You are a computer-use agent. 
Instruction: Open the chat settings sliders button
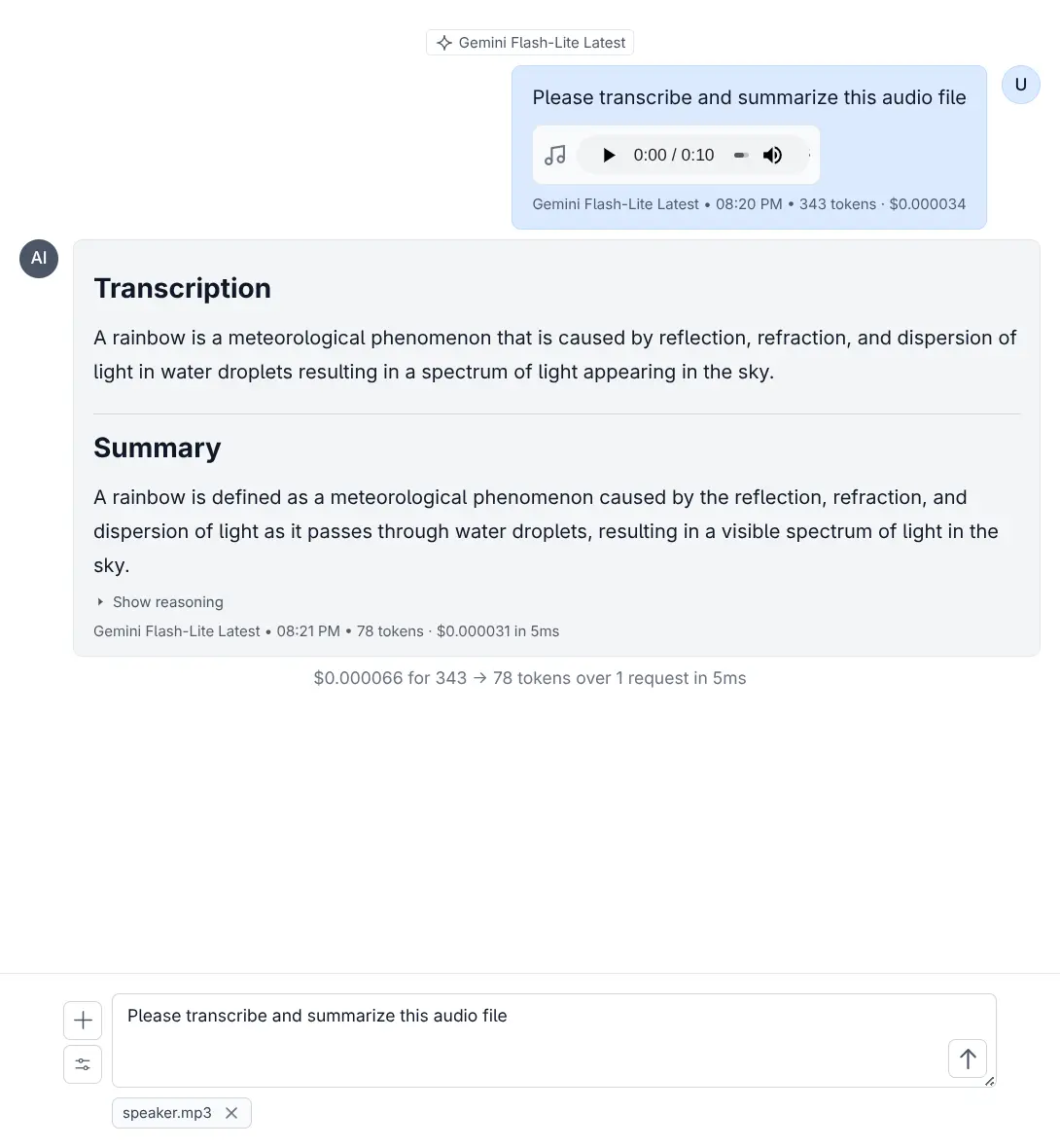(x=83, y=1064)
